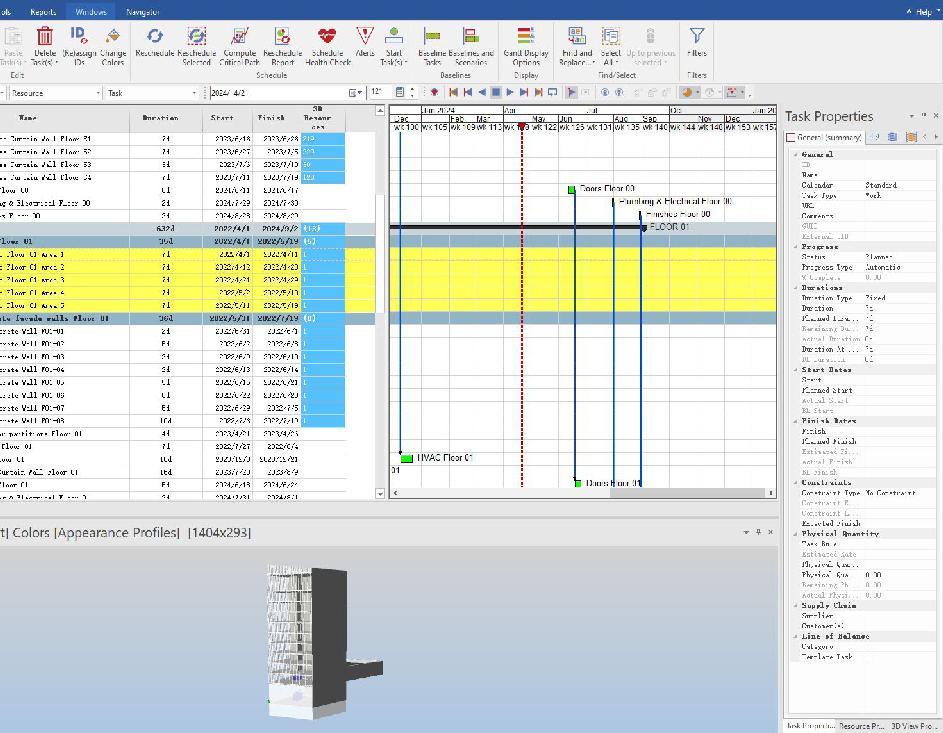
Task: Click the Start Task(s) icon
Action: 394,36
